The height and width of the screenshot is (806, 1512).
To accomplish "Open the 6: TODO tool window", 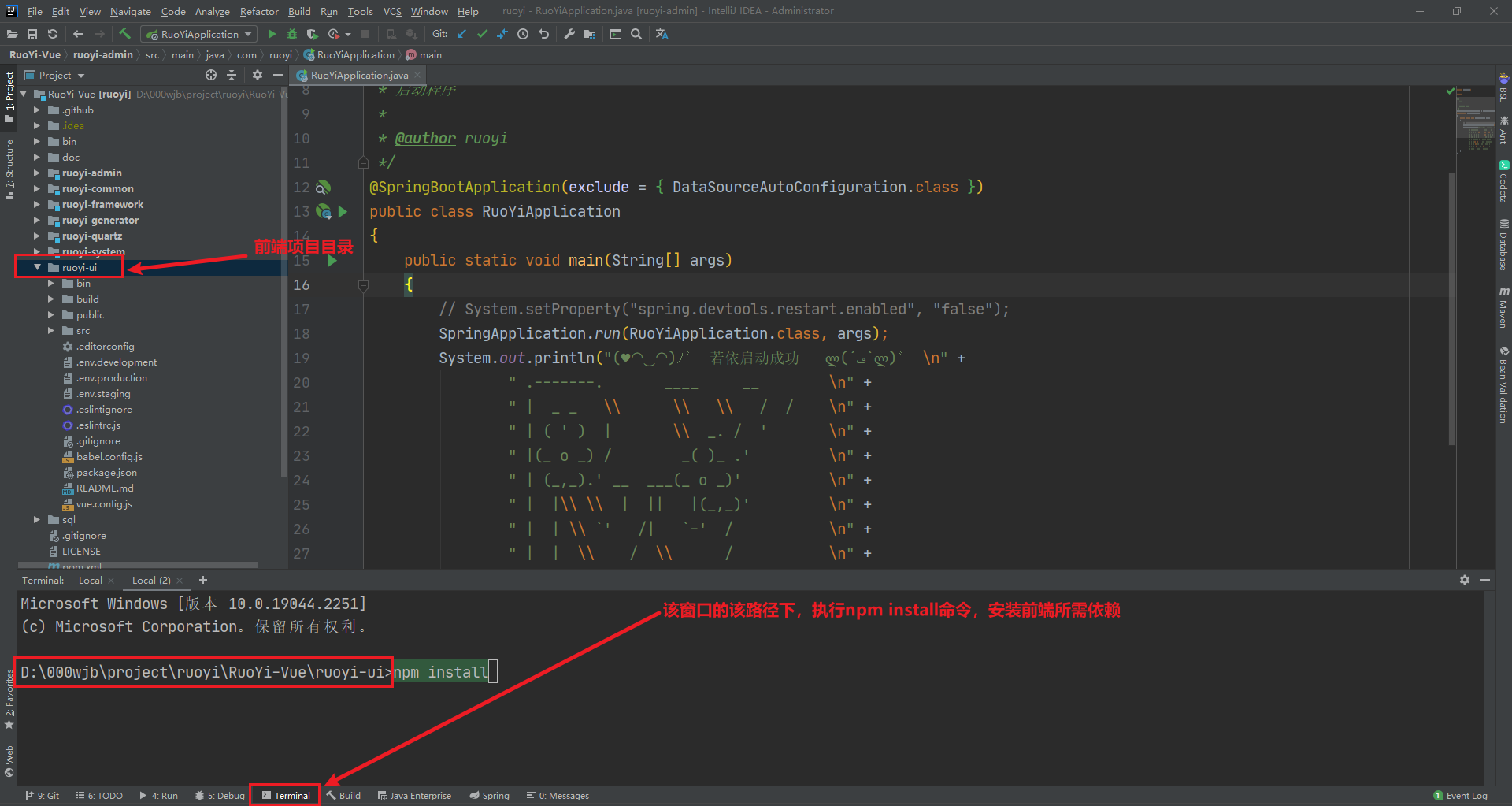I will [99, 795].
